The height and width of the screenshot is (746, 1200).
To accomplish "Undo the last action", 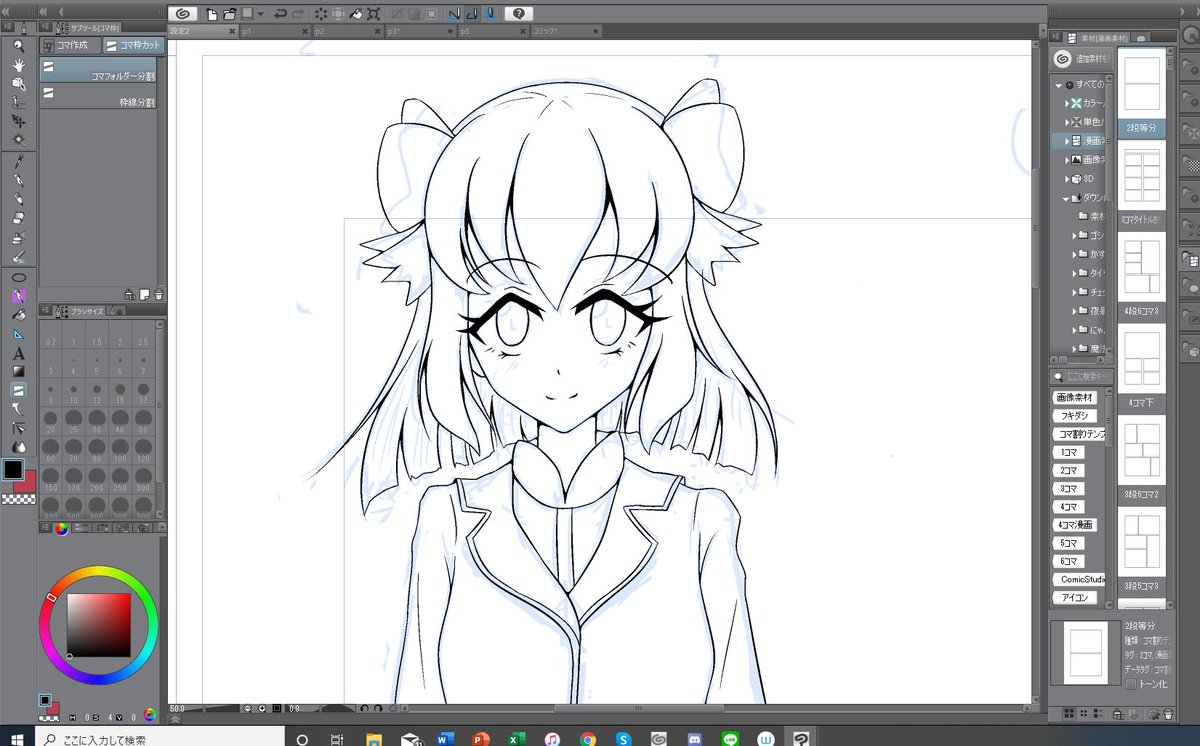I will [280, 14].
